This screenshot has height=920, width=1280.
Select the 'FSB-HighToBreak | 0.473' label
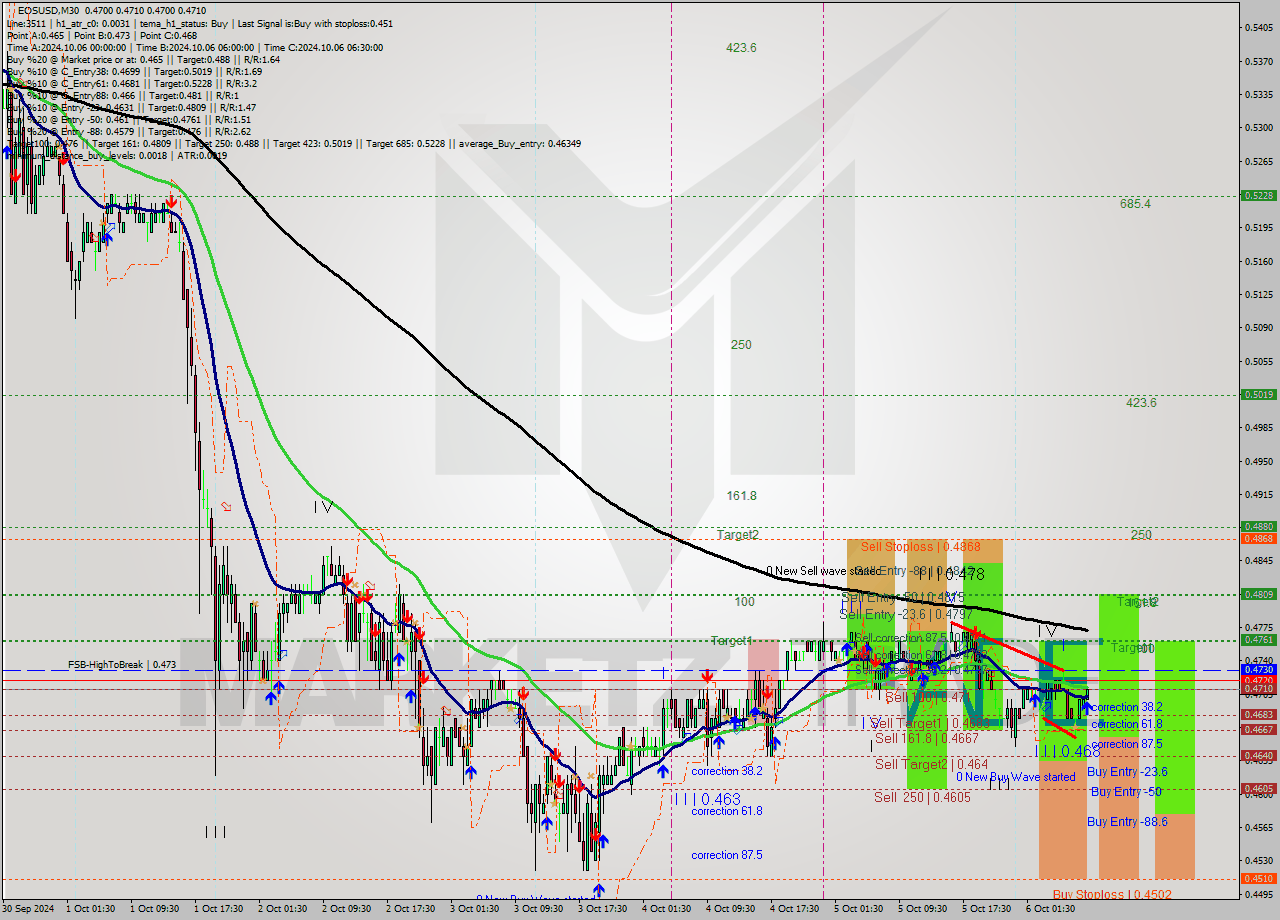[122, 664]
